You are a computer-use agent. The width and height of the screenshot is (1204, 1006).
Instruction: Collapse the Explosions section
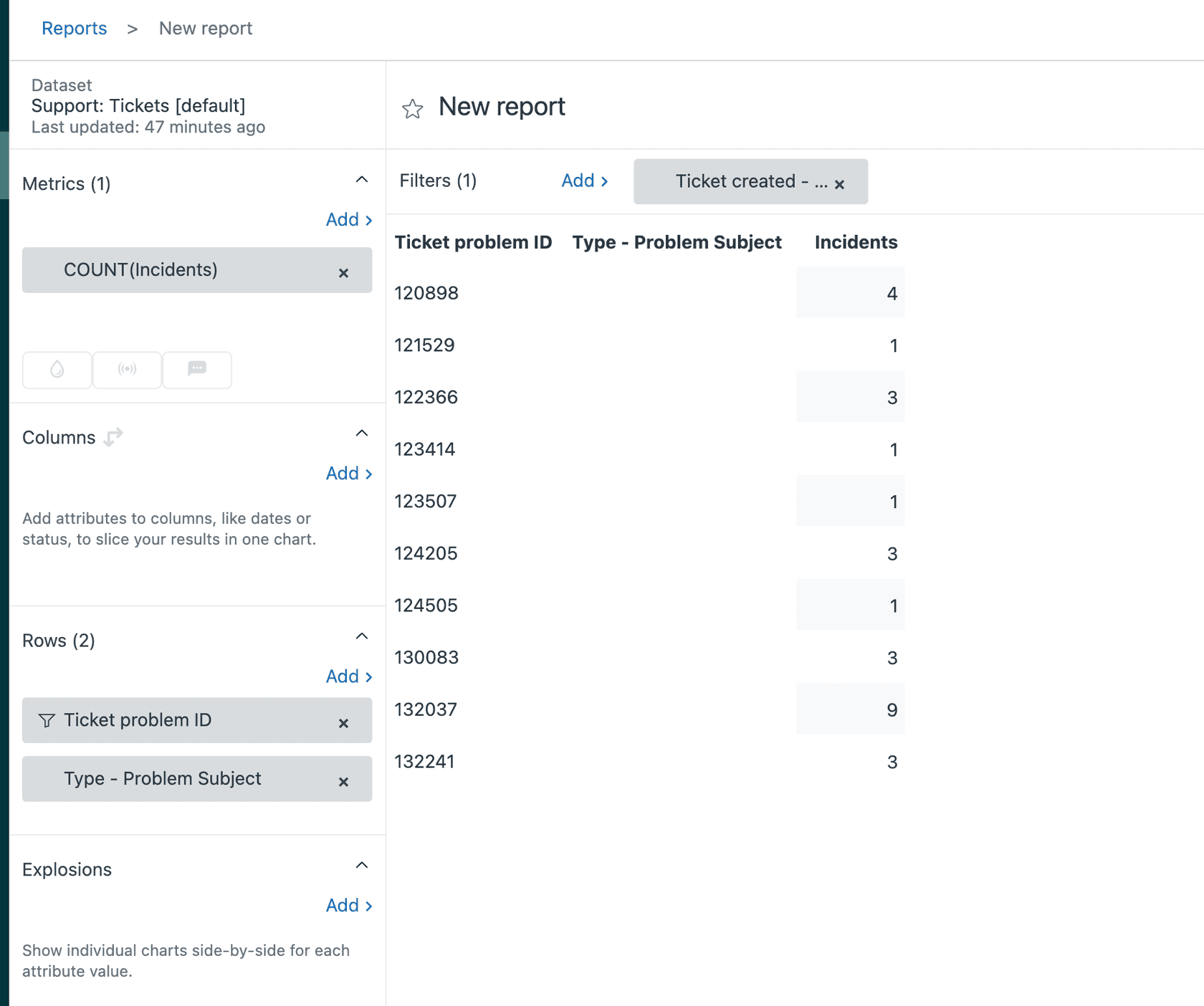click(x=362, y=865)
